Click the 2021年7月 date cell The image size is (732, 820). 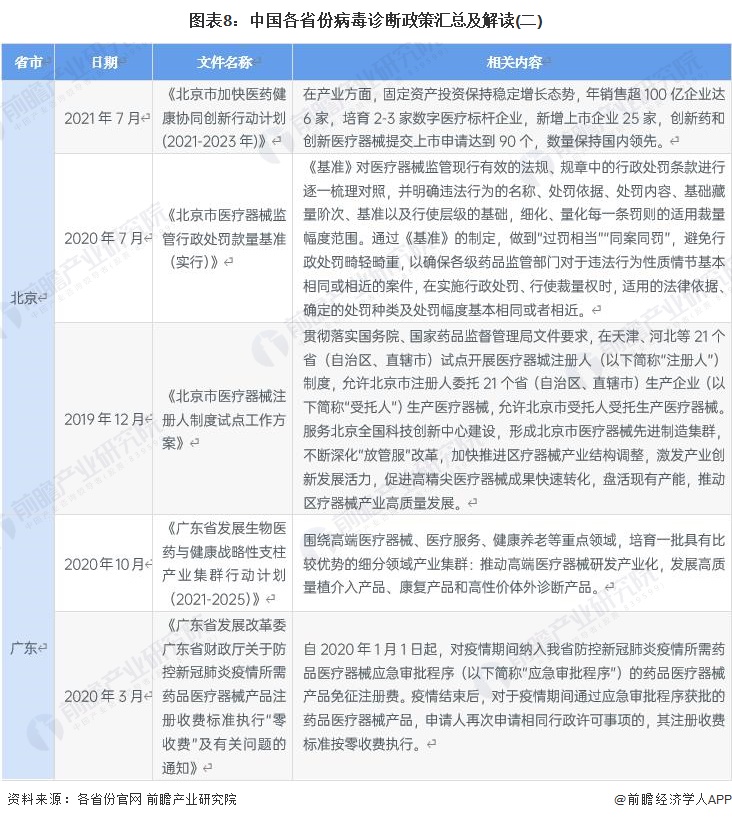tap(104, 117)
